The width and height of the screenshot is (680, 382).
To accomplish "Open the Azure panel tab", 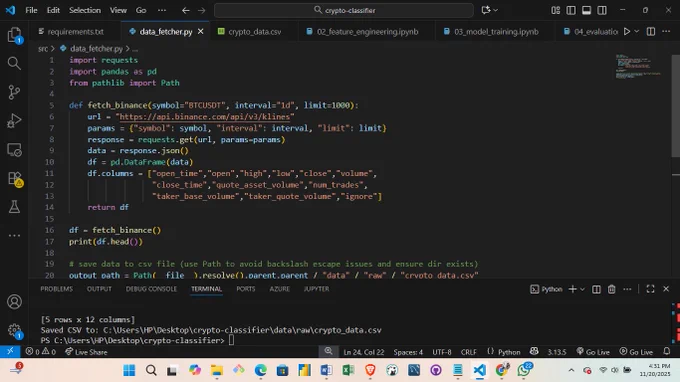I will (279, 289).
